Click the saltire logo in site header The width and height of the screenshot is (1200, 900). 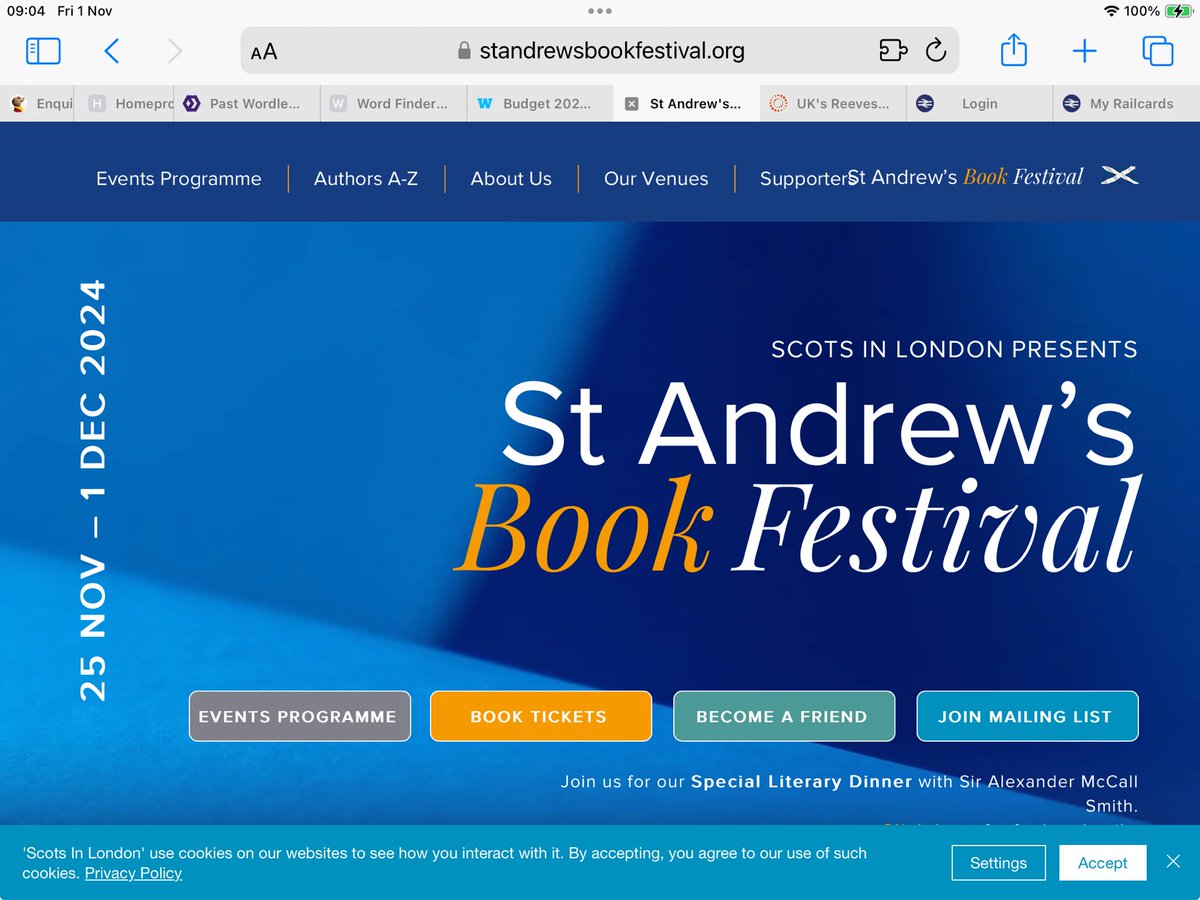coord(1119,176)
